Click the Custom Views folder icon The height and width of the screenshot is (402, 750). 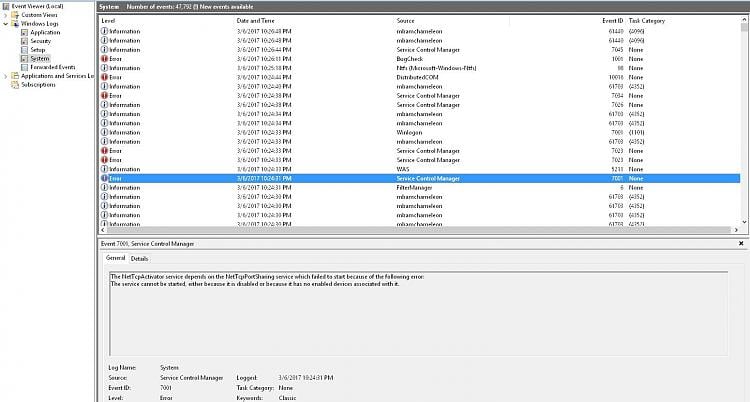[15, 15]
